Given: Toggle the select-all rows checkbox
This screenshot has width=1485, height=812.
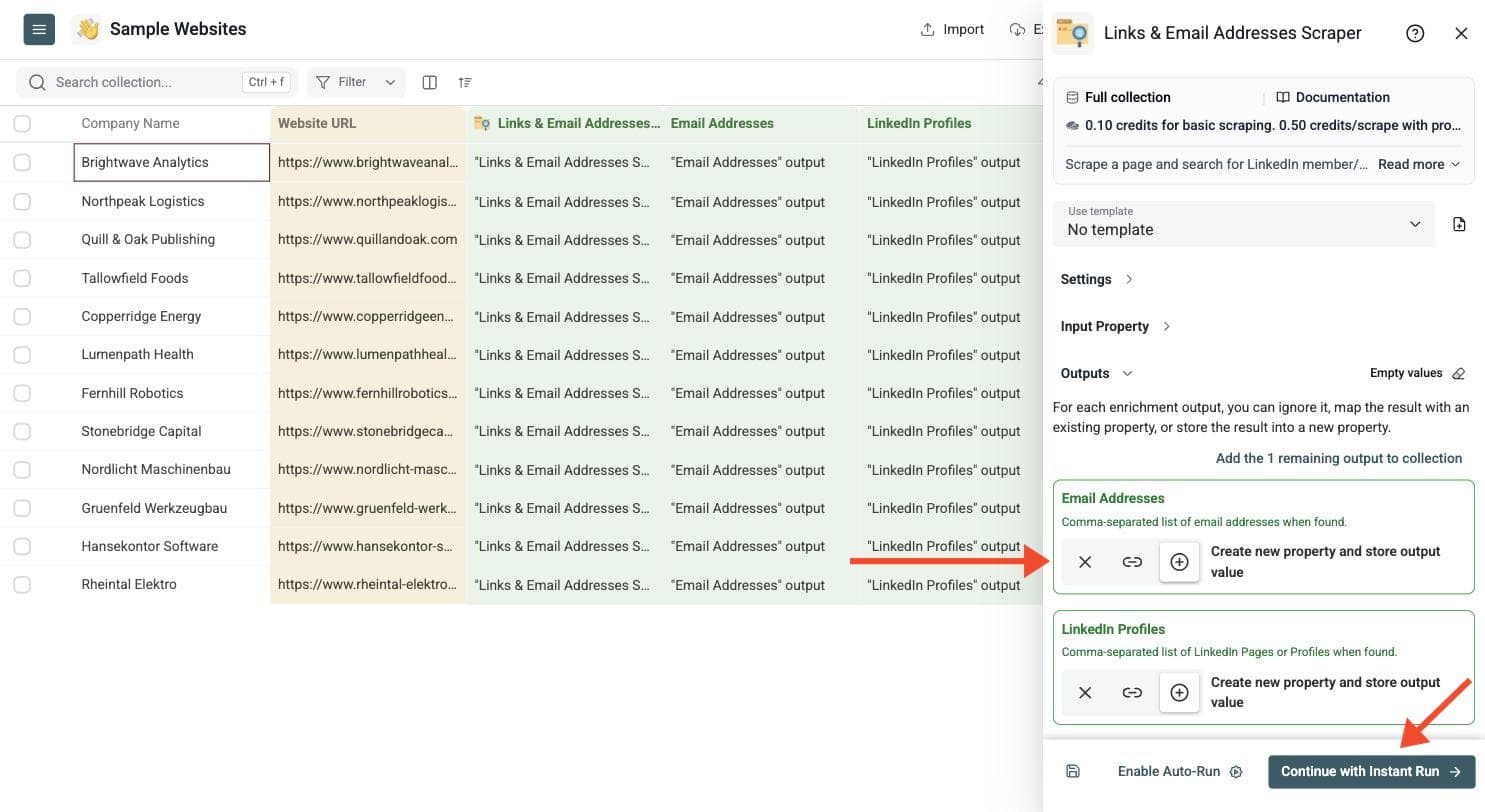Looking at the screenshot, I should pyautogui.click(x=22, y=123).
